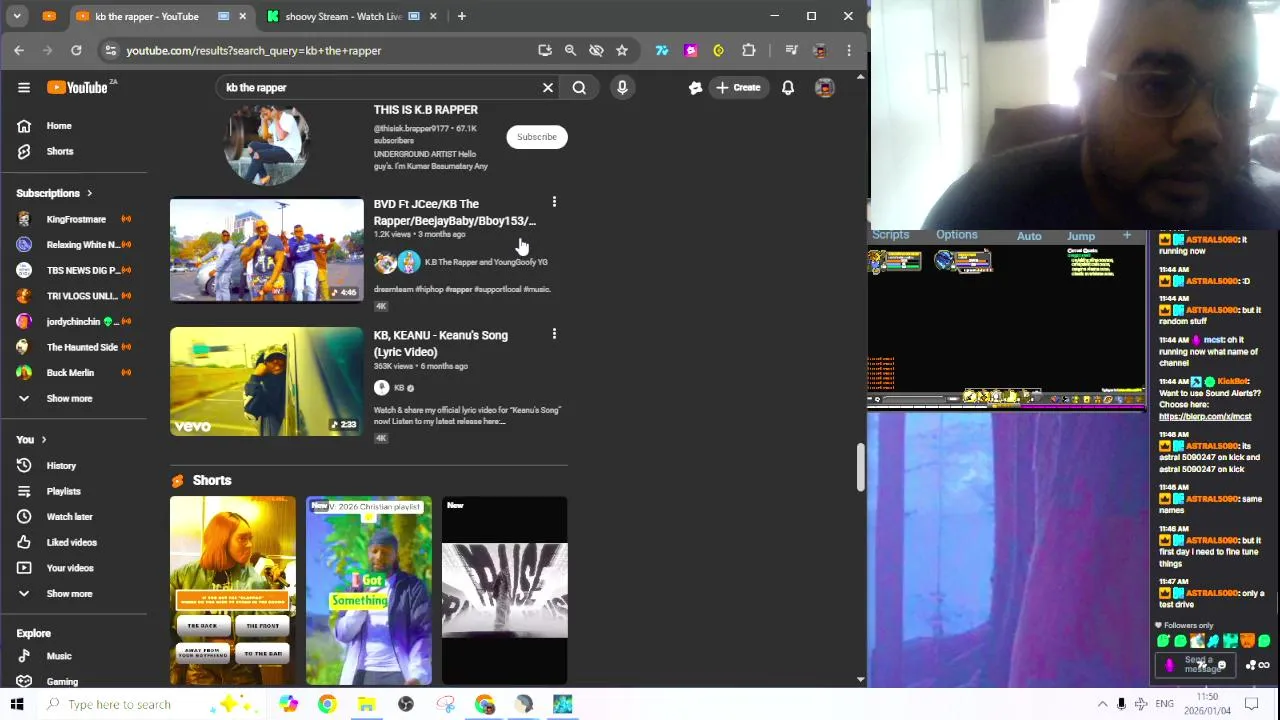Screen dimensions: 1280x720
Task: Open the BVD Ft JCee video thumbnail
Action: click(x=267, y=250)
